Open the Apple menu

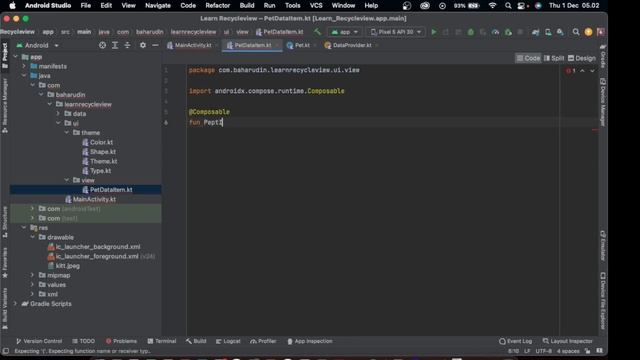12,6
